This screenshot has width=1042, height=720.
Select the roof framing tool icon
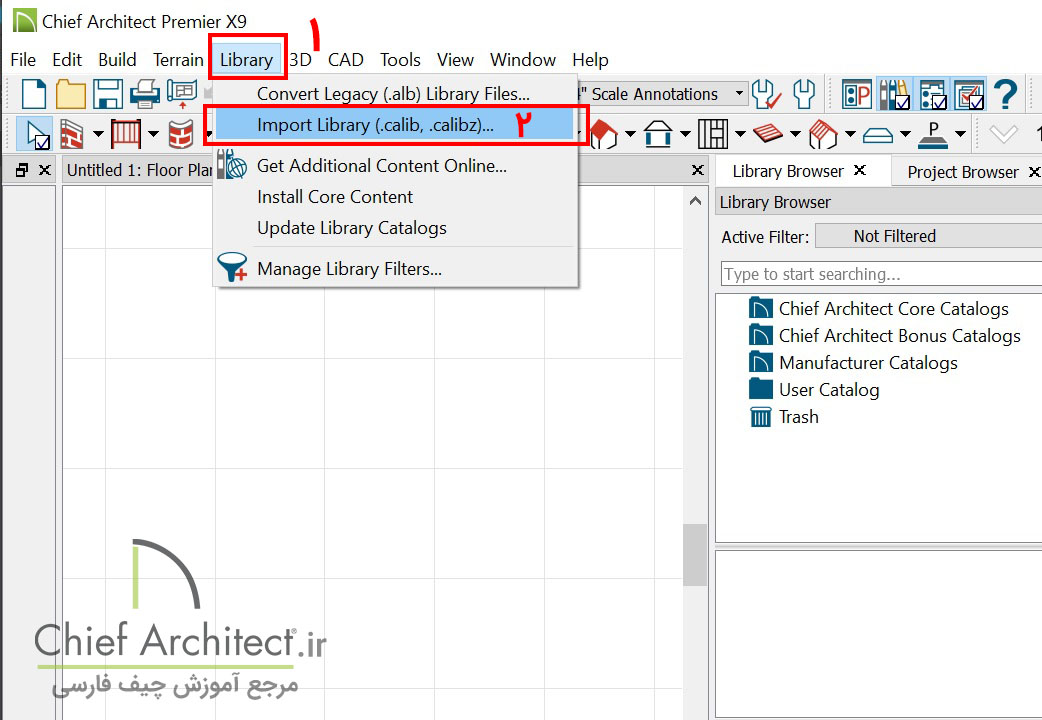[x=821, y=133]
